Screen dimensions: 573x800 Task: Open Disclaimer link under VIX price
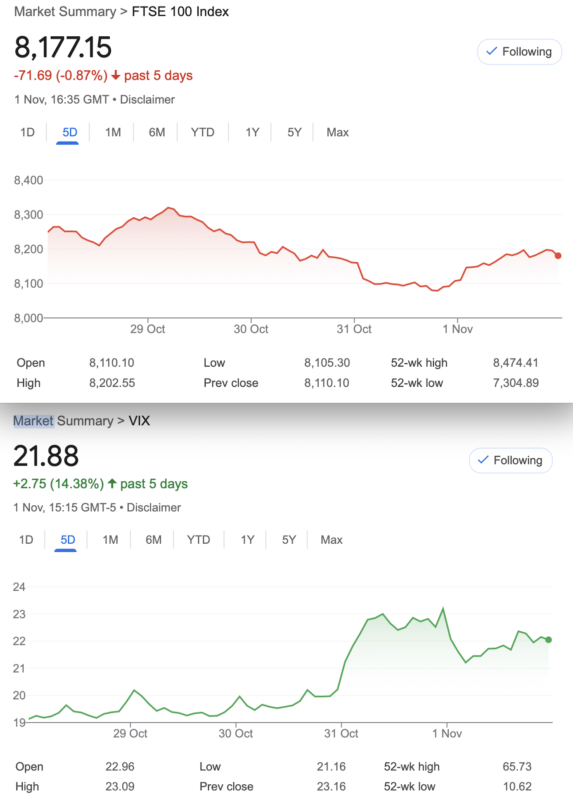pyautogui.click(x=154, y=508)
